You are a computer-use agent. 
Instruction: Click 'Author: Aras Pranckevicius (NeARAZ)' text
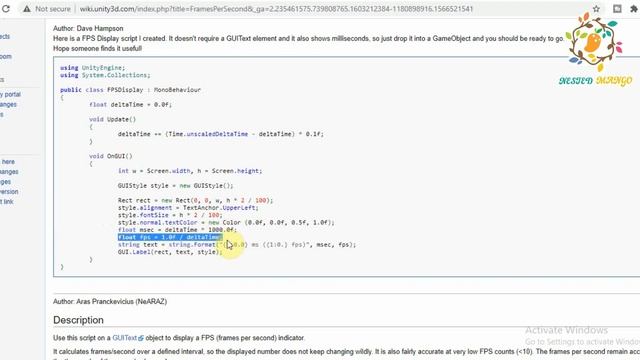[110, 302]
